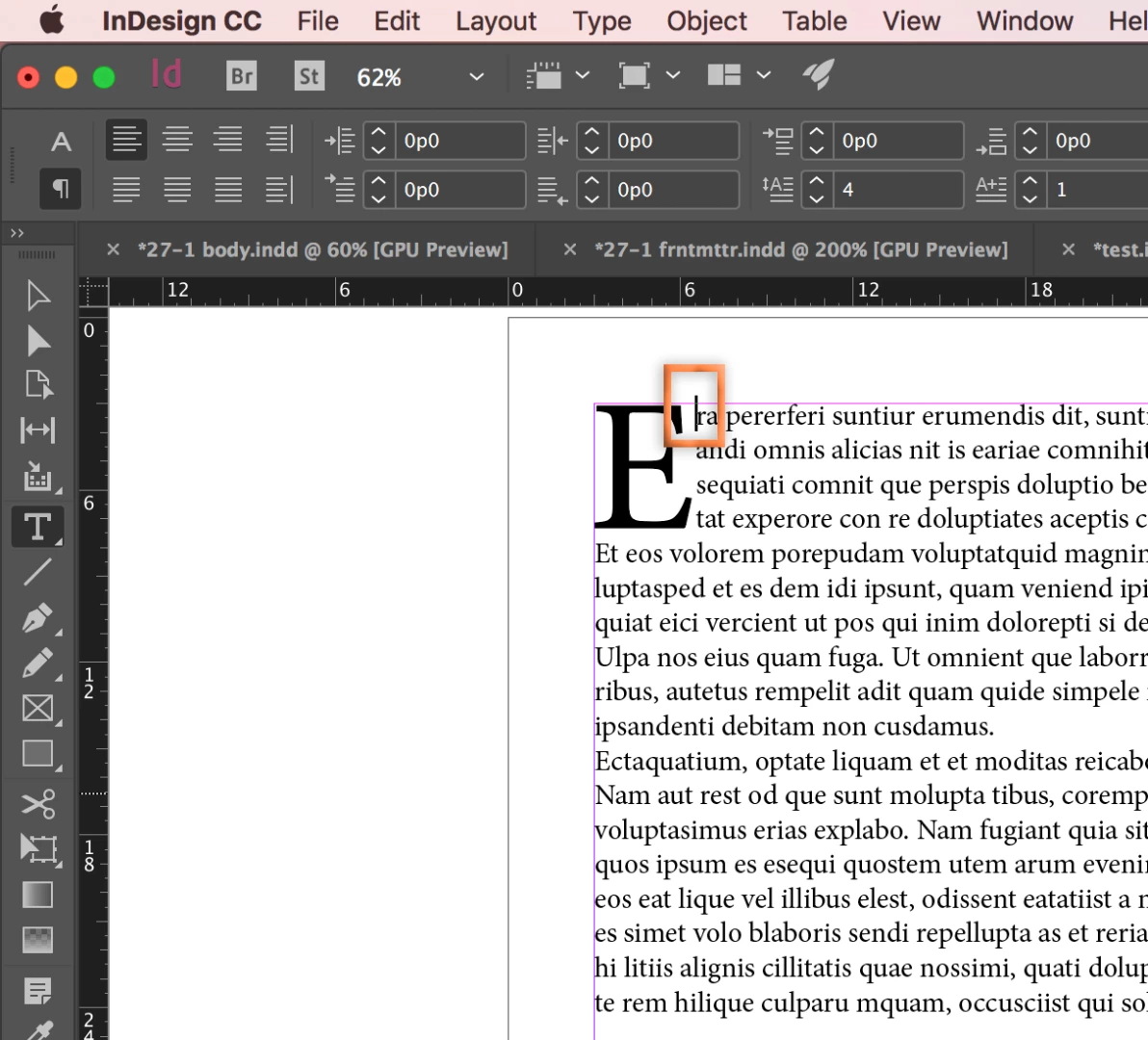Toggle Paragraph Formatting Controls pilcrow button
Viewport: 1148px width, 1040px height.
60,189
